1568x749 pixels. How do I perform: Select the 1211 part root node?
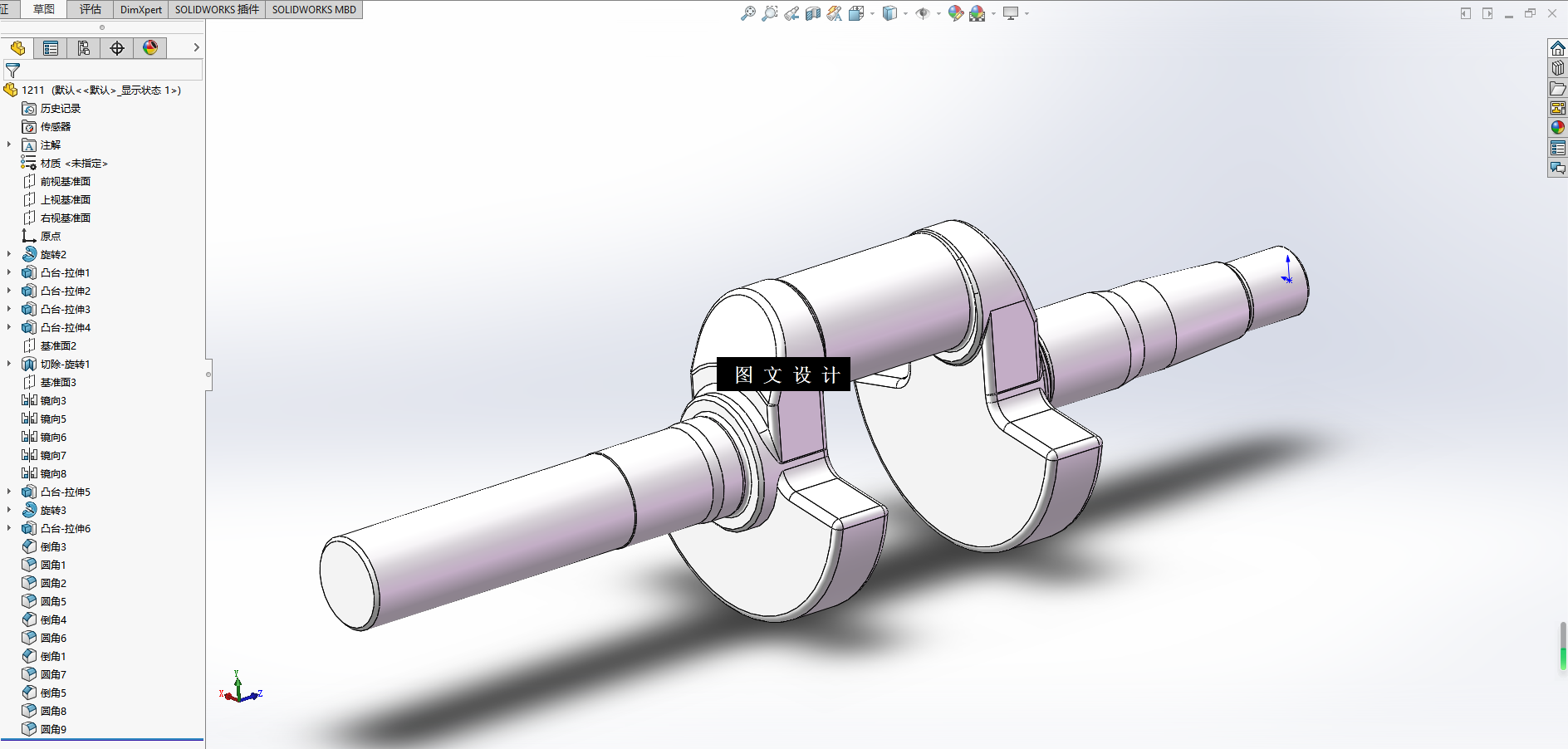coord(92,90)
